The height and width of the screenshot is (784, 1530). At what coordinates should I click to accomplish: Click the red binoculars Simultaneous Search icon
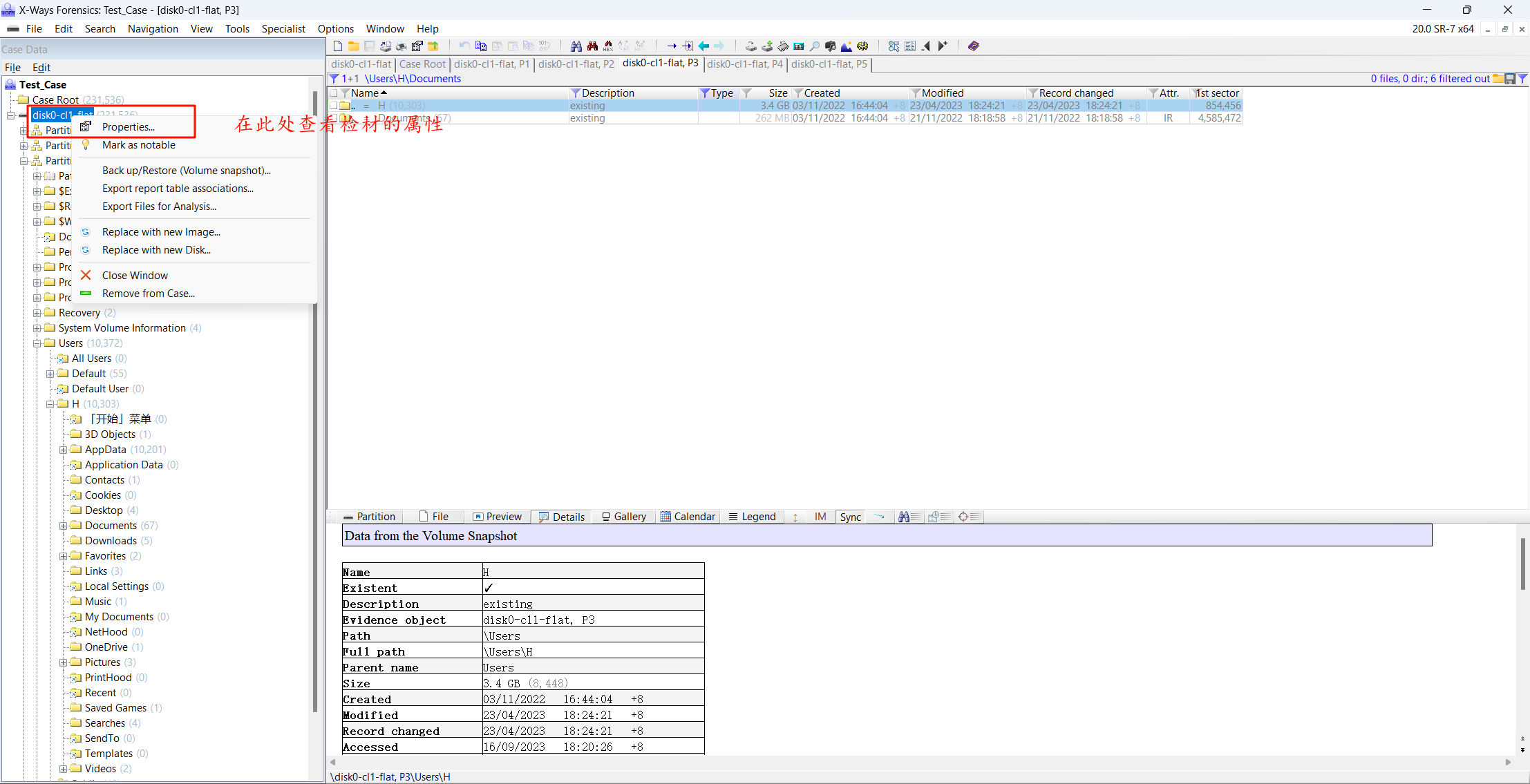(x=592, y=46)
